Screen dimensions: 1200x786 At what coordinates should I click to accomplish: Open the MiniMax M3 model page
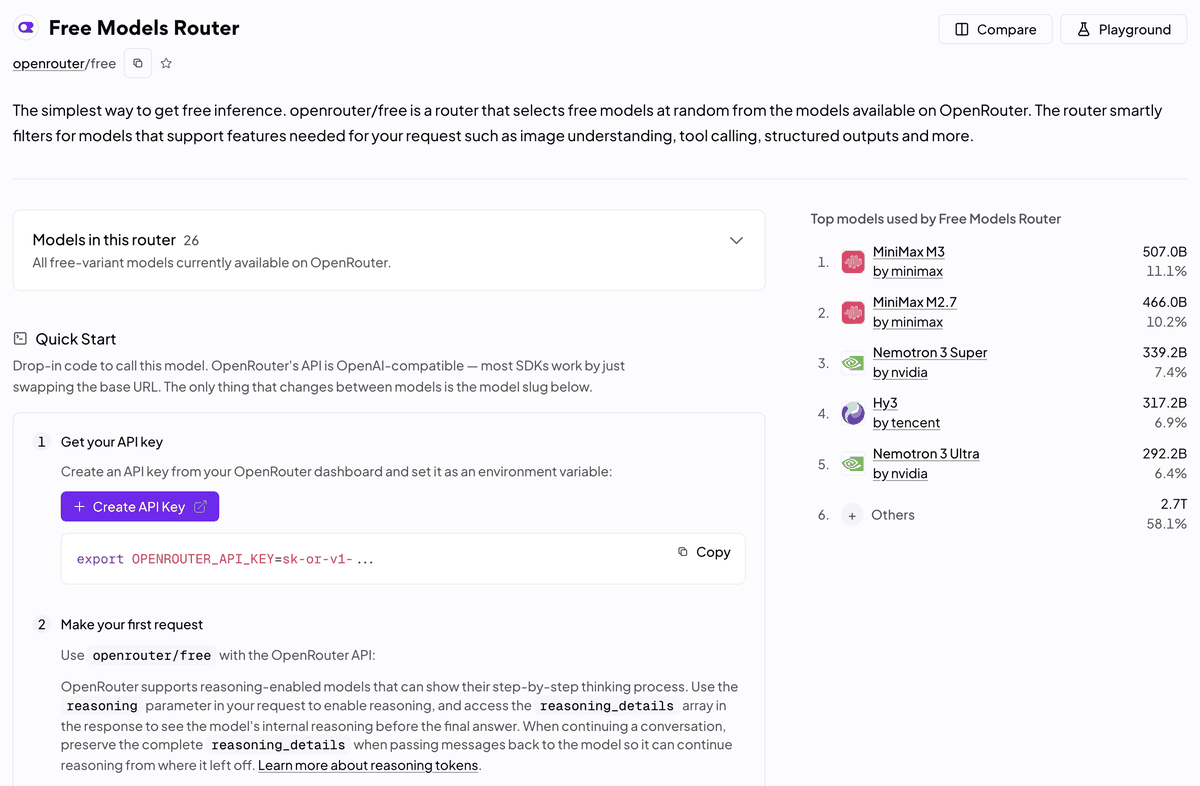pyautogui.click(x=909, y=252)
